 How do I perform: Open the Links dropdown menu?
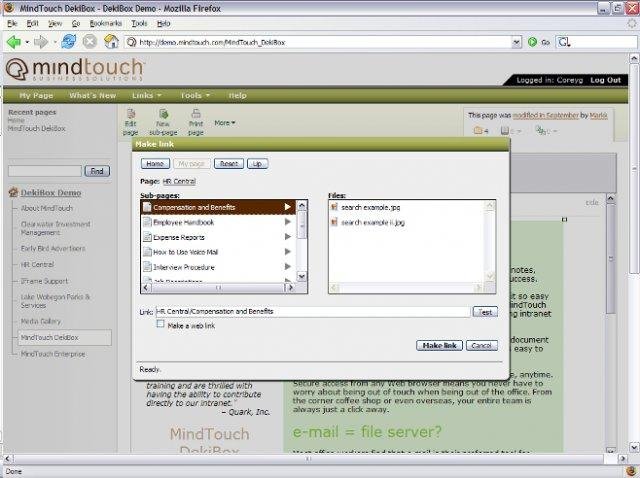(x=147, y=96)
